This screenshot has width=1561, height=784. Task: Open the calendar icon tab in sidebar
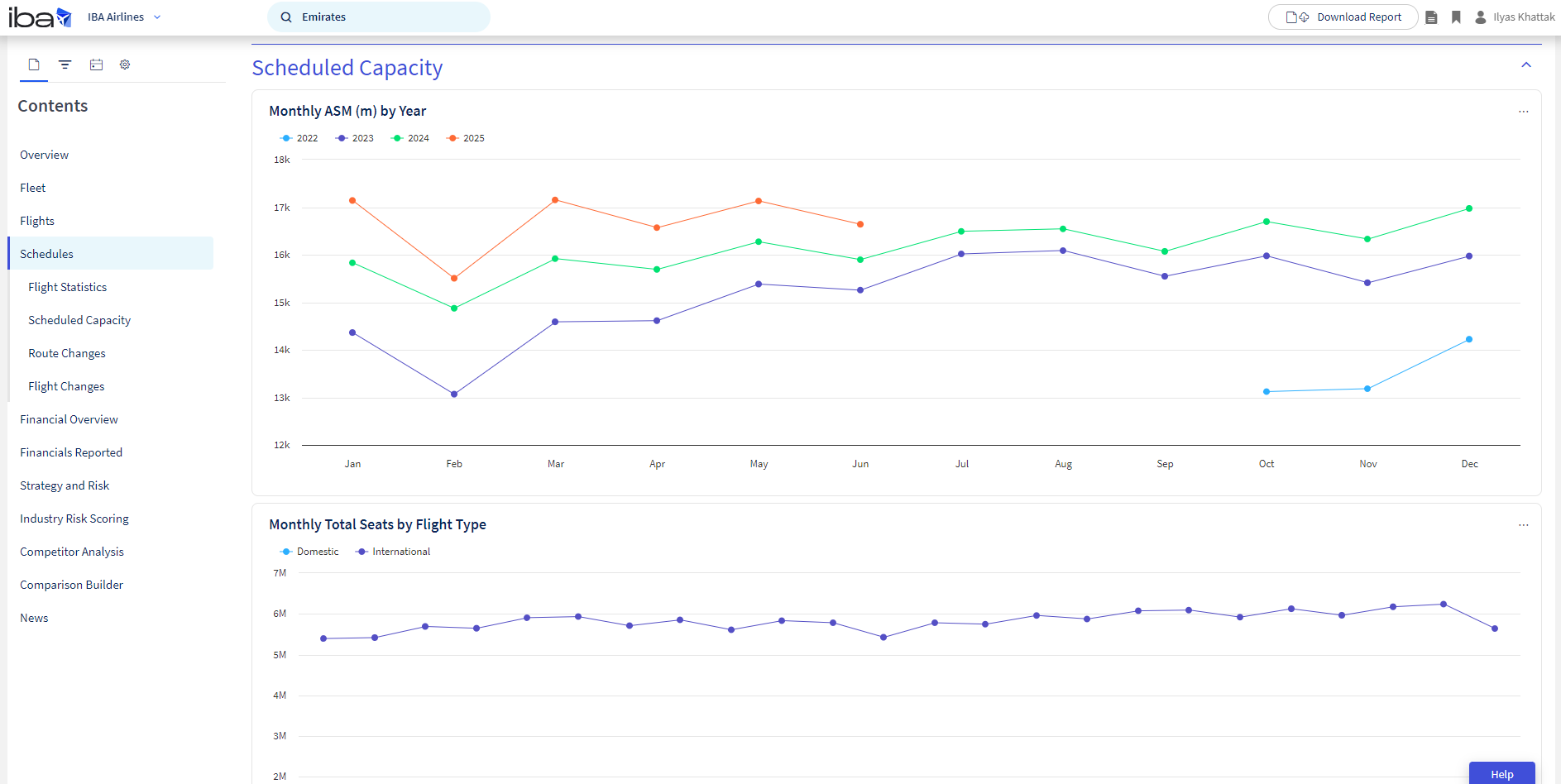pos(96,65)
